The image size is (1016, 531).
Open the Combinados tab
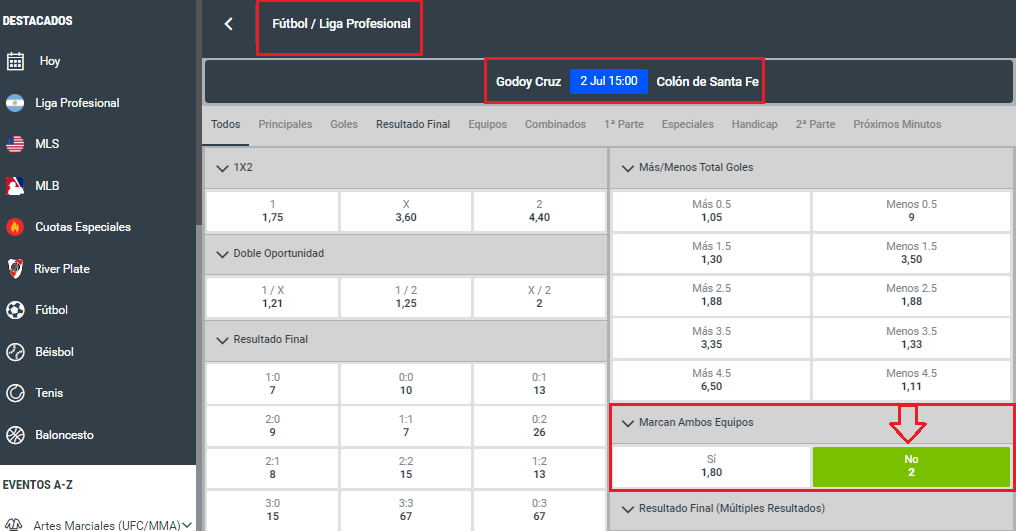[x=555, y=124]
